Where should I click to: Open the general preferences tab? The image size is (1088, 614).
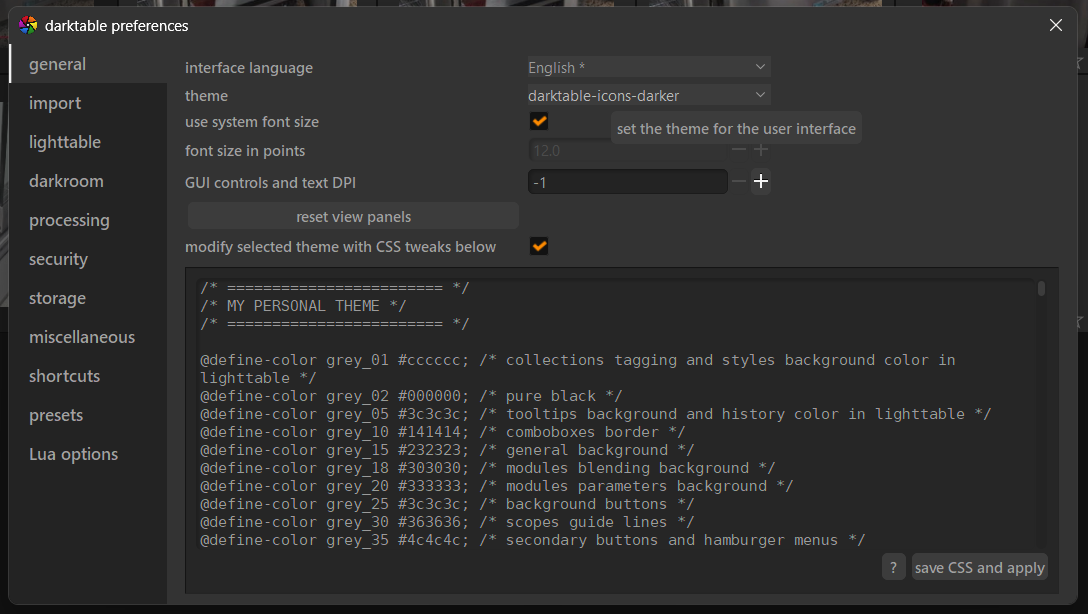click(89, 64)
